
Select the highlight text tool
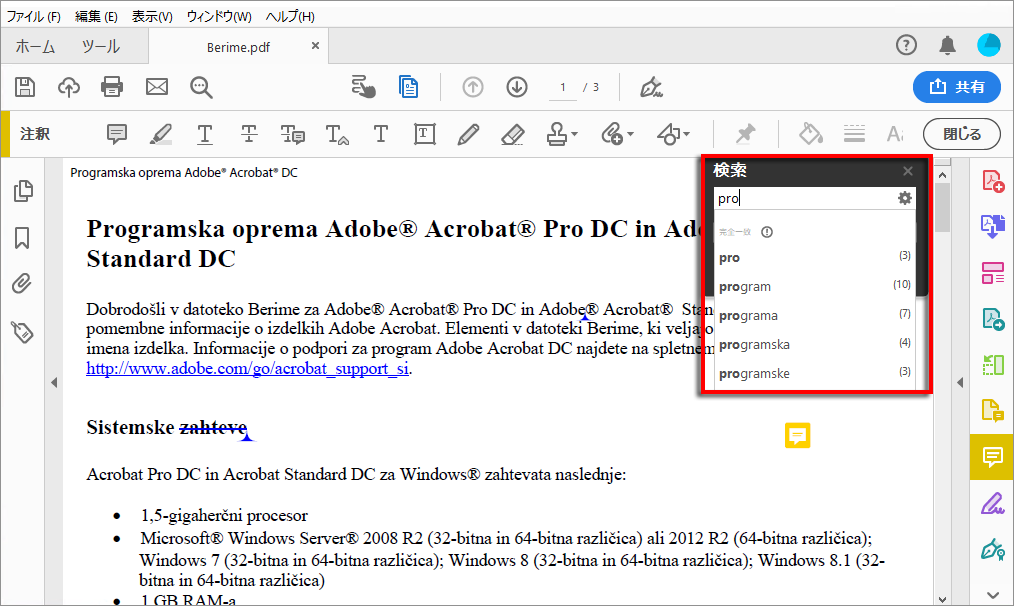[x=160, y=134]
